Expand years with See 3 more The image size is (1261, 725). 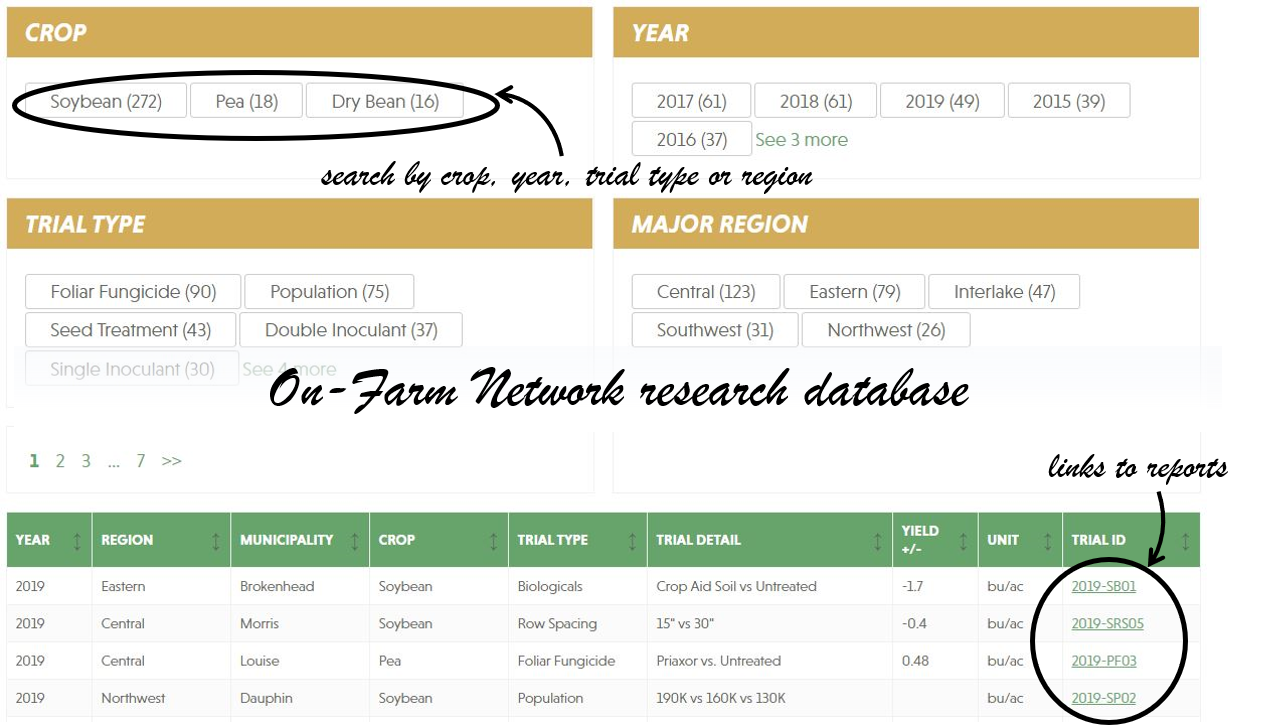801,140
